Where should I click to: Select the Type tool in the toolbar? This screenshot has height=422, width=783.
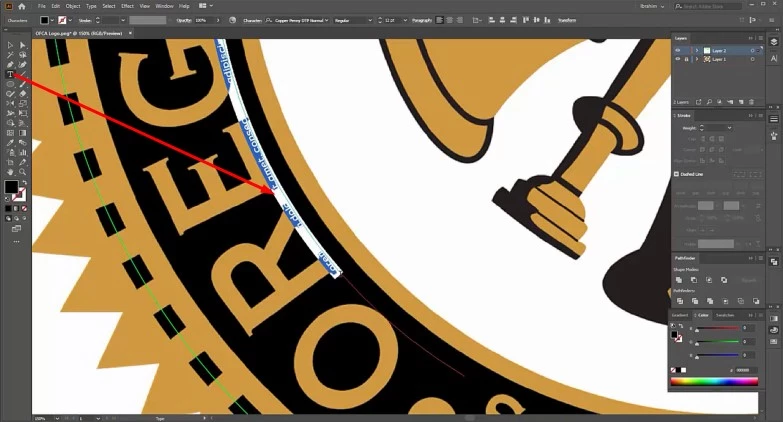[10, 74]
